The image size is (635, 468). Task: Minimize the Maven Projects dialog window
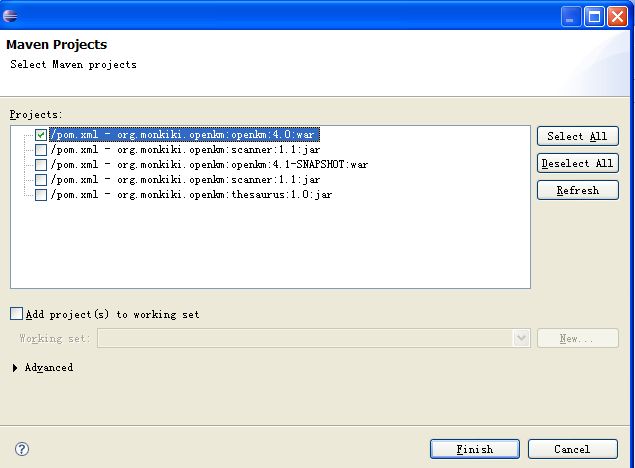571,17
